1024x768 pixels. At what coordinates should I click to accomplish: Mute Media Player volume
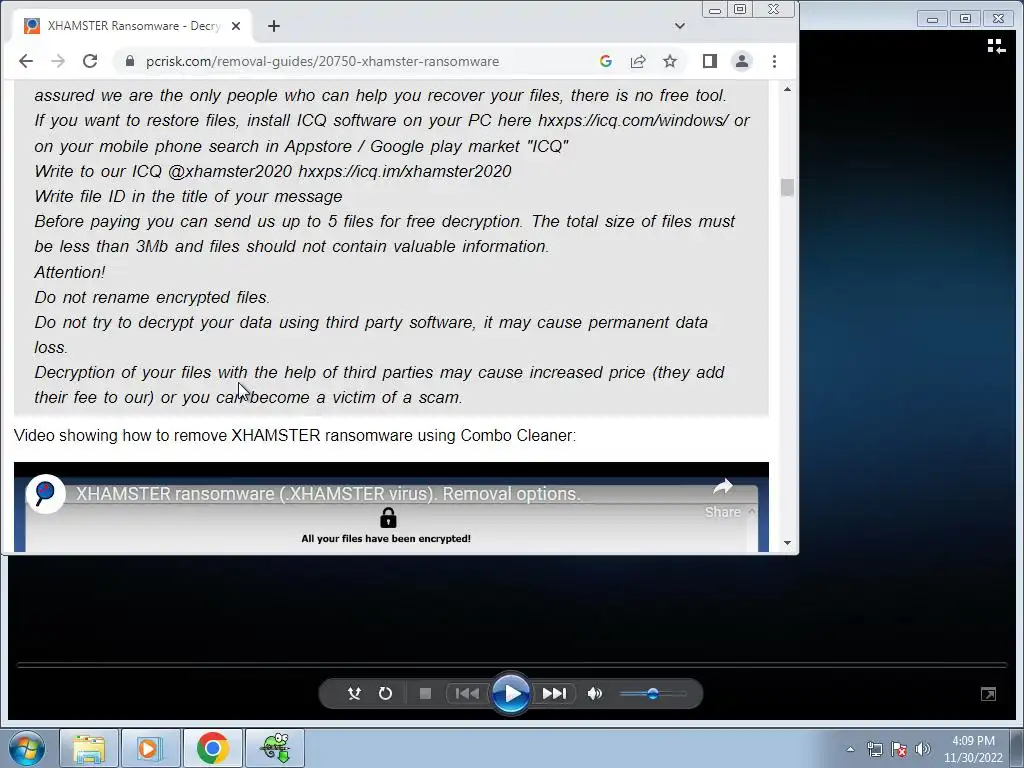tap(594, 694)
